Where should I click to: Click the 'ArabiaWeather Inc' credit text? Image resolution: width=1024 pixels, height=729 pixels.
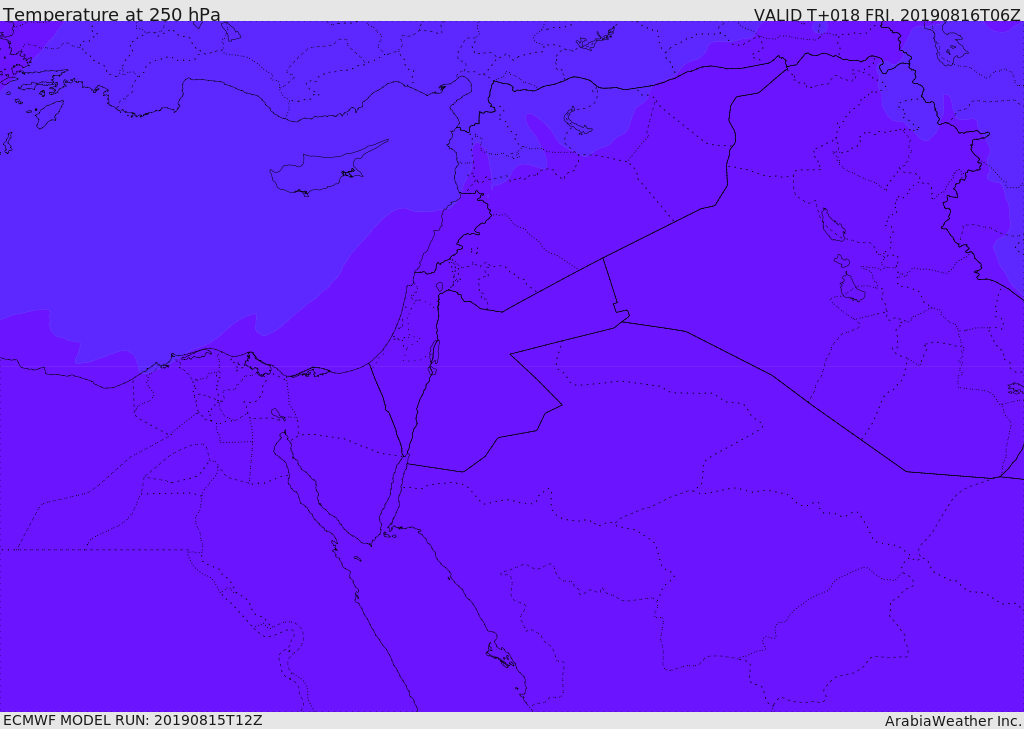point(952,721)
